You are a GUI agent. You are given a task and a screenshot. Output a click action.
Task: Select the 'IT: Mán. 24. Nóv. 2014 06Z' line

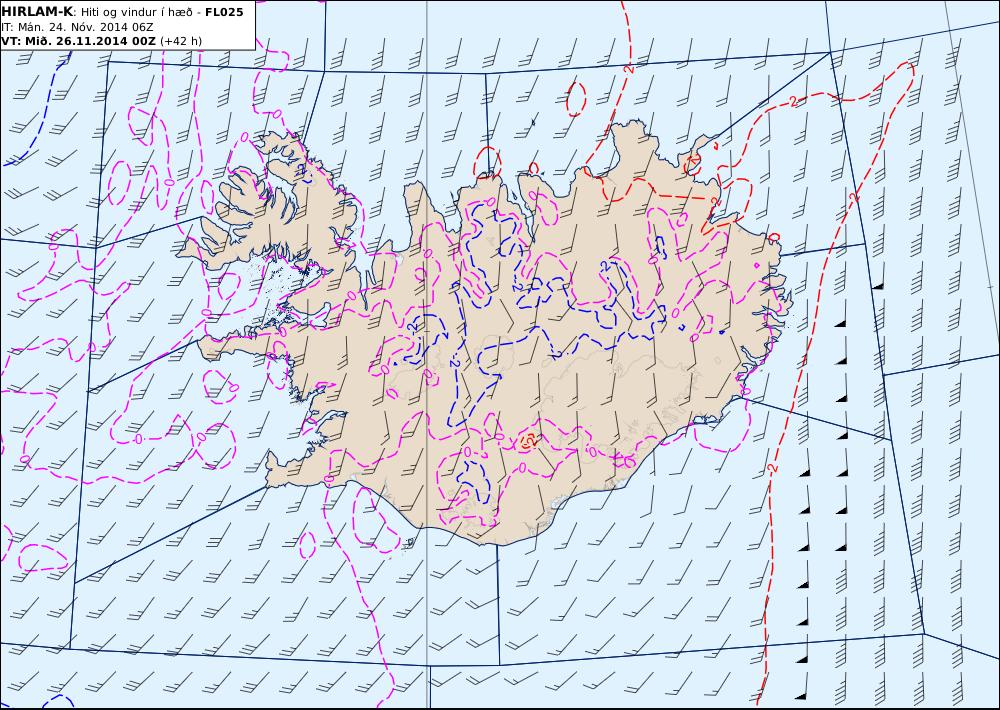click(77, 27)
